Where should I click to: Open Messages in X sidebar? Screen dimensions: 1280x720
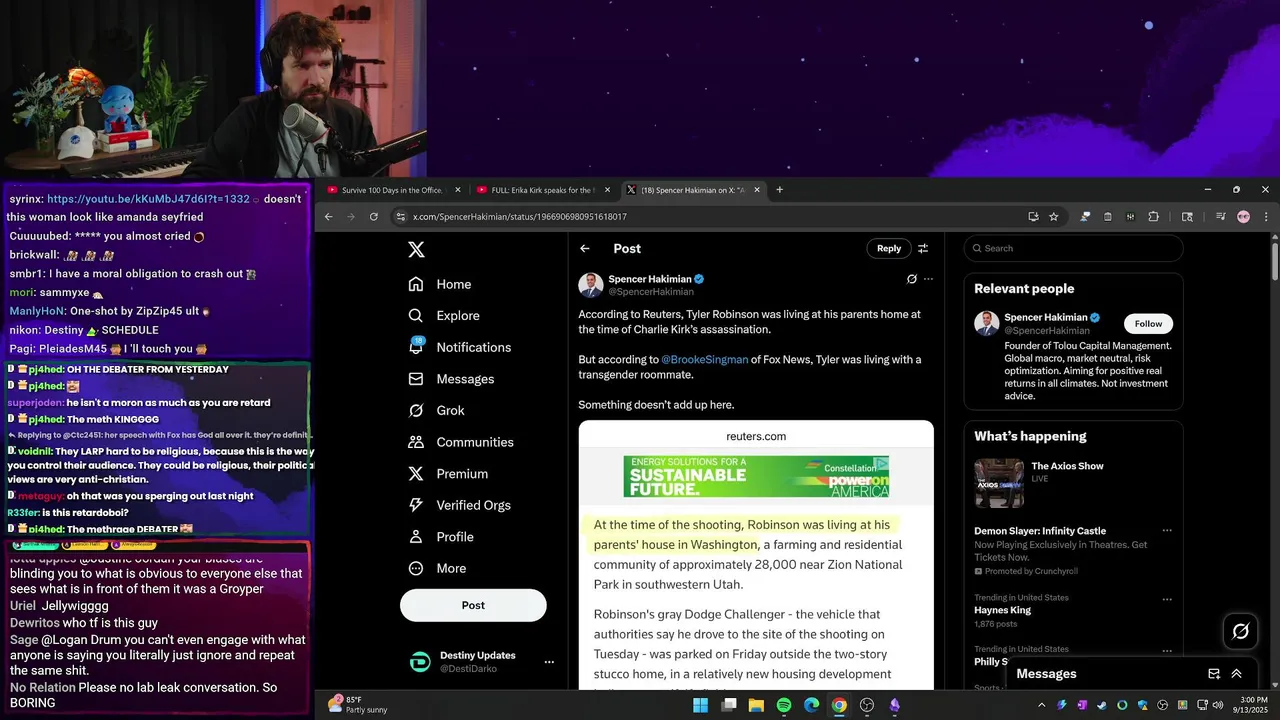pyautogui.click(x=452, y=379)
